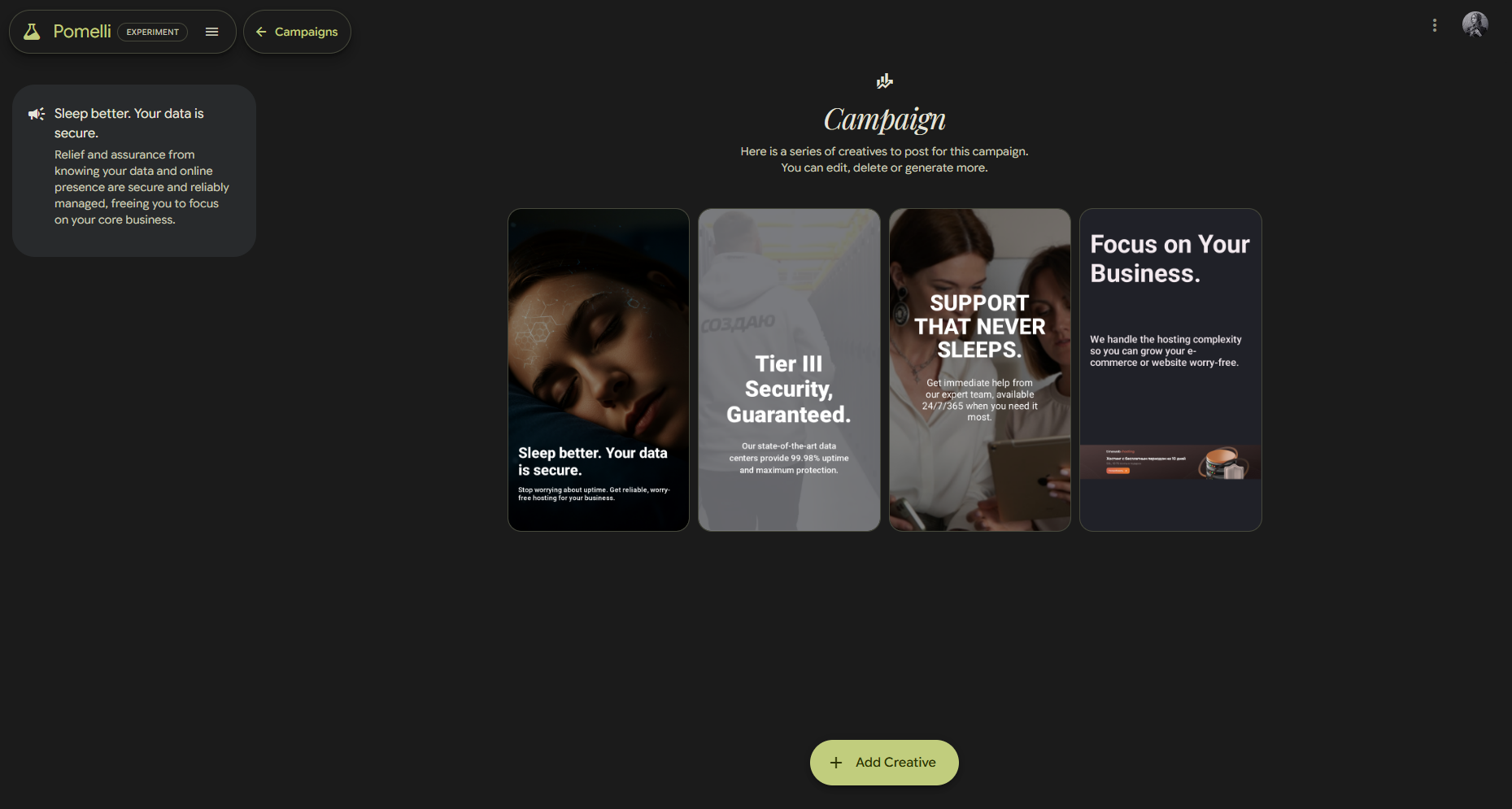Select the campaign summary card in sidebar

(134, 171)
